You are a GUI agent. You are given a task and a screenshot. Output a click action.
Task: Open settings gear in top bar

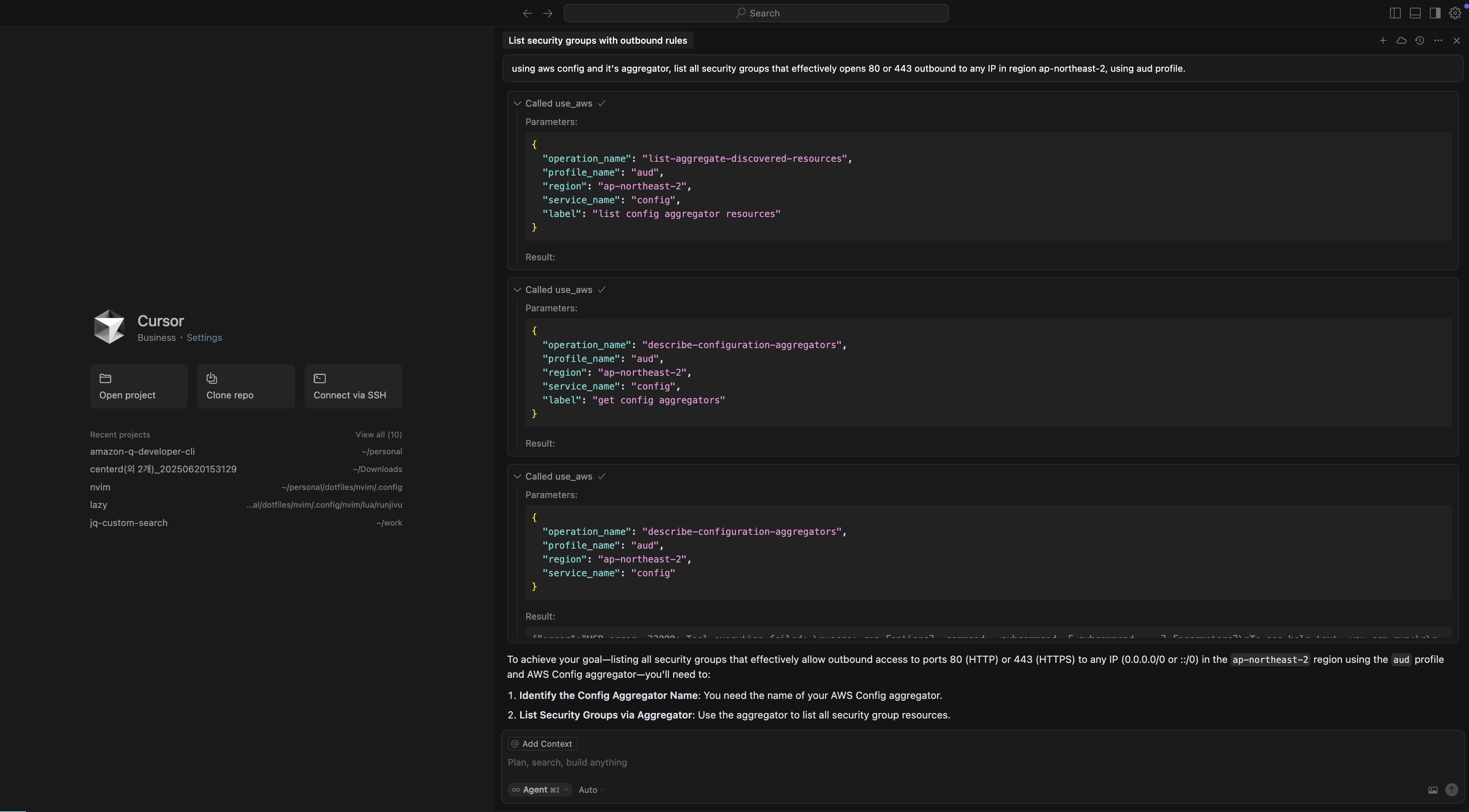pos(1455,13)
